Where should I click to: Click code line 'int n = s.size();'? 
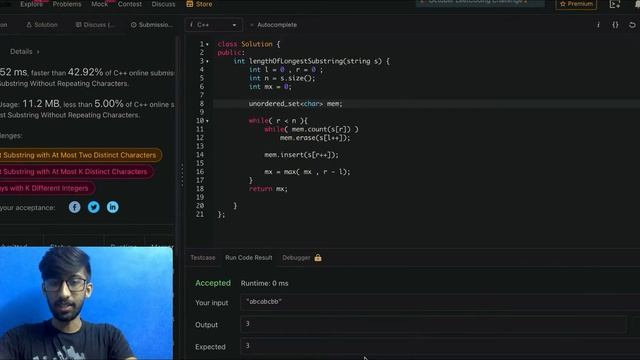[282, 78]
